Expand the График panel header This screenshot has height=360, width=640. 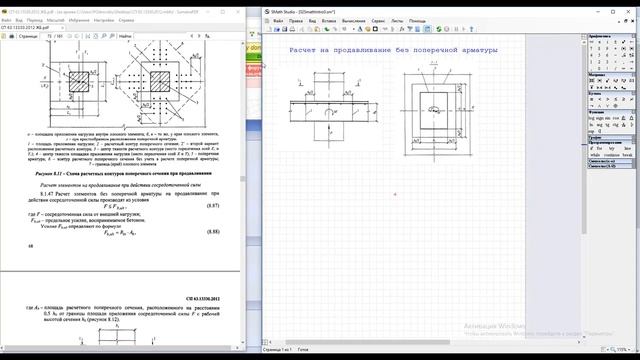610,138
